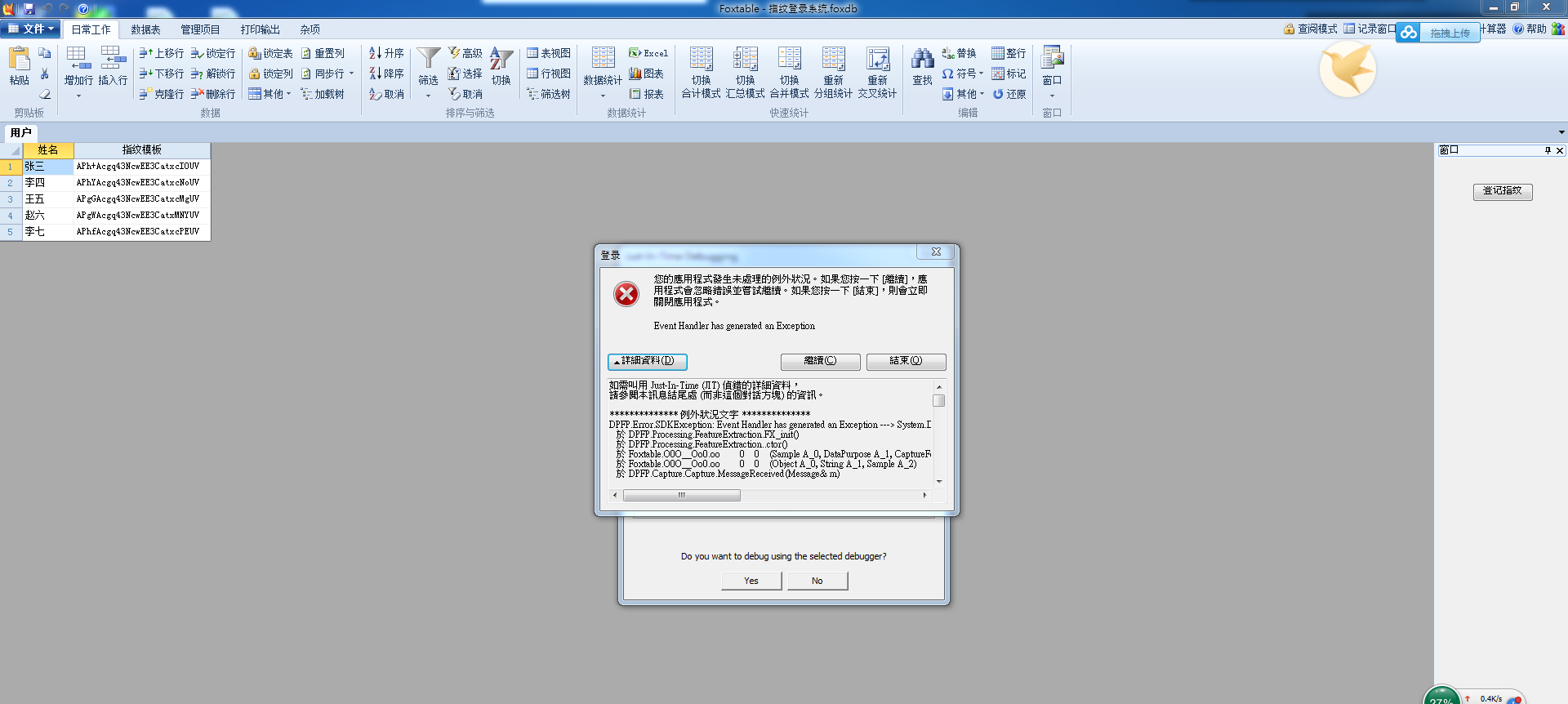The image size is (1568, 704).
Task: Click the eraser icon in the clipboard group
Action: point(45,94)
